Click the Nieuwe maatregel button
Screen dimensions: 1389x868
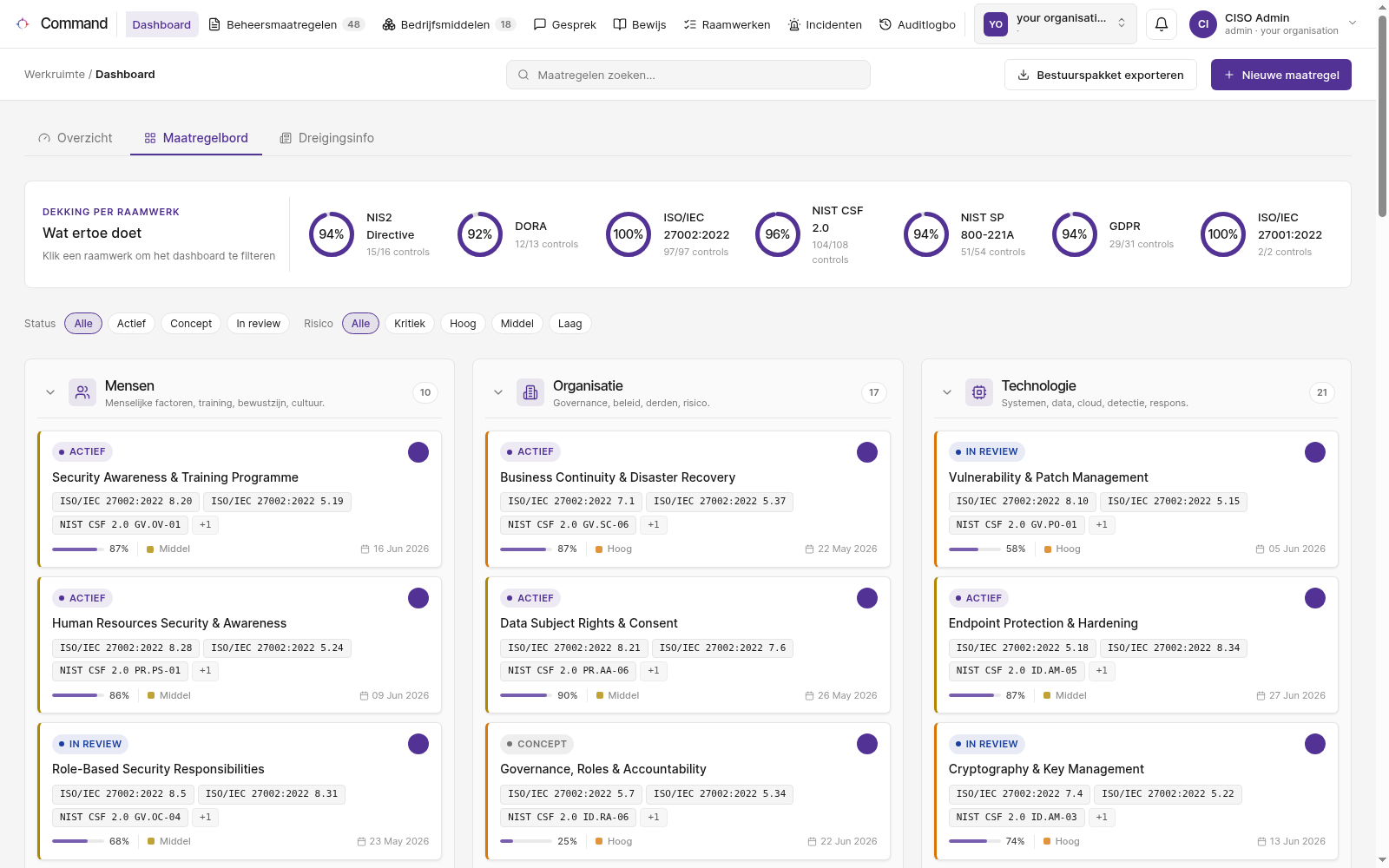1281,75
